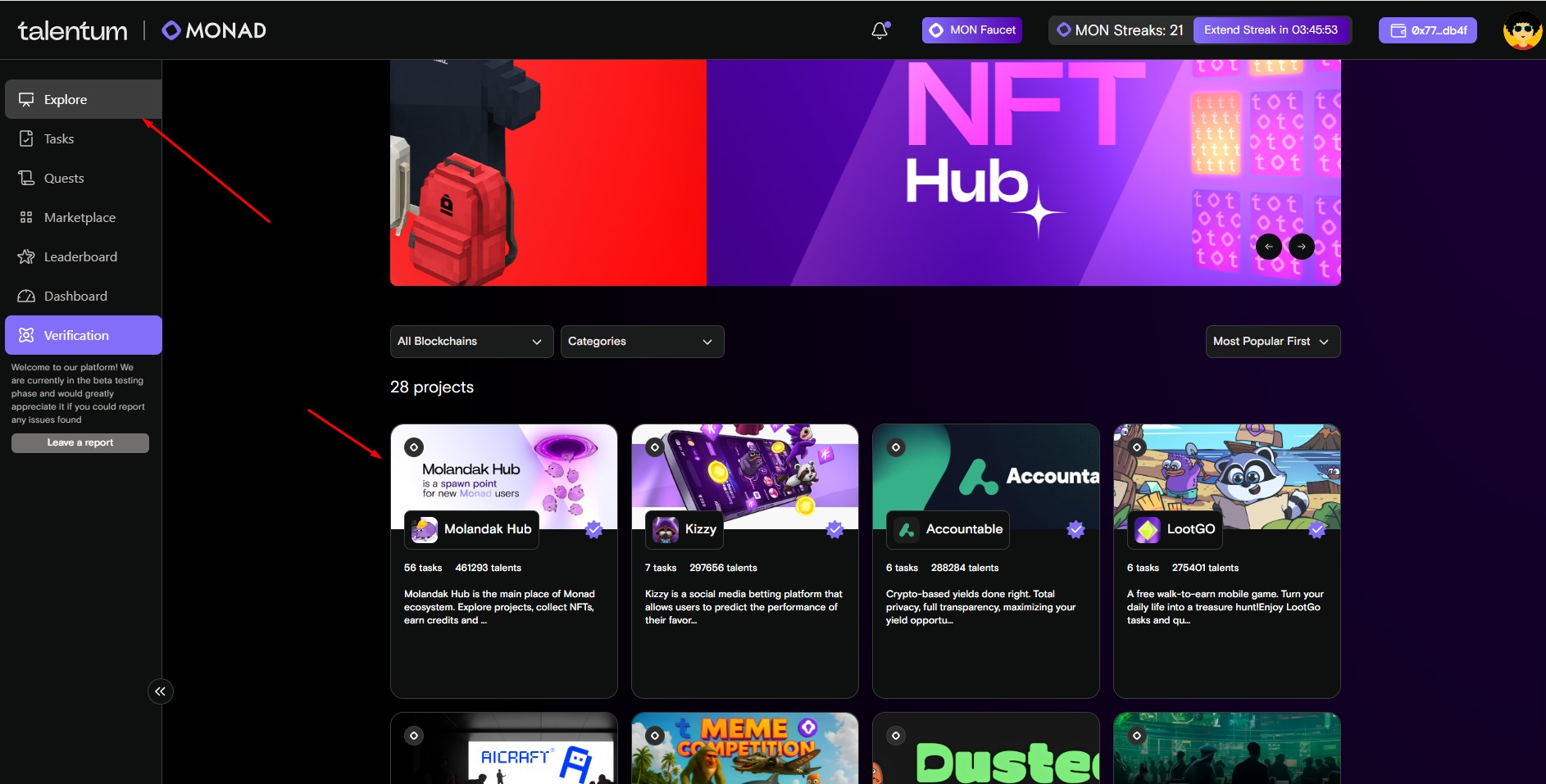Click Leave a report button

point(80,443)
